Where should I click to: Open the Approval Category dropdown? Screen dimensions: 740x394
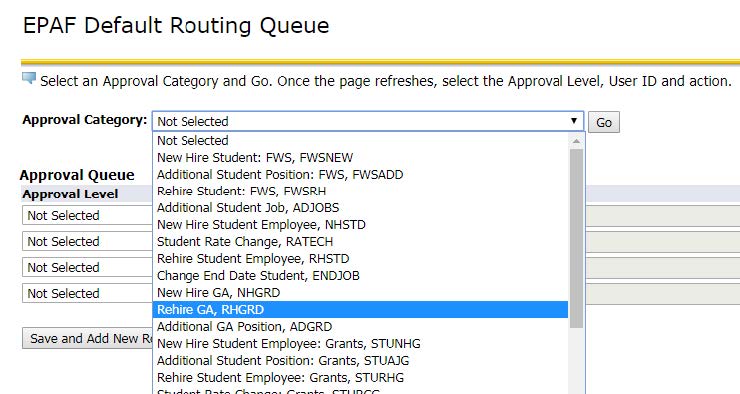[368, 121]
